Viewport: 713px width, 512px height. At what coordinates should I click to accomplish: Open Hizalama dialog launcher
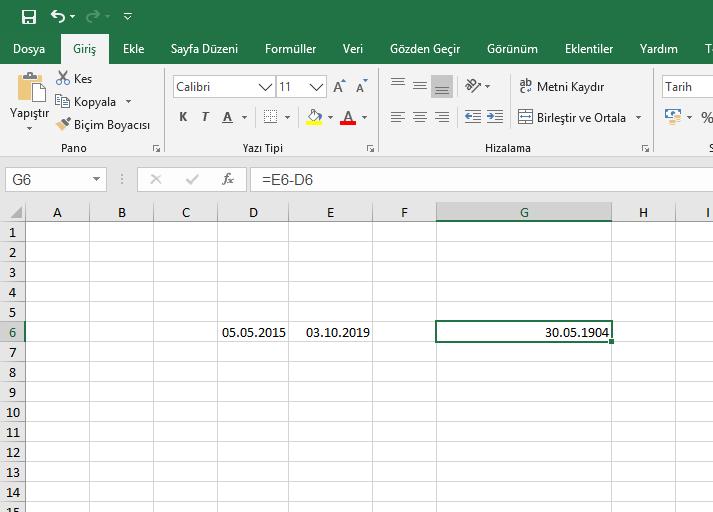point(645,148)
